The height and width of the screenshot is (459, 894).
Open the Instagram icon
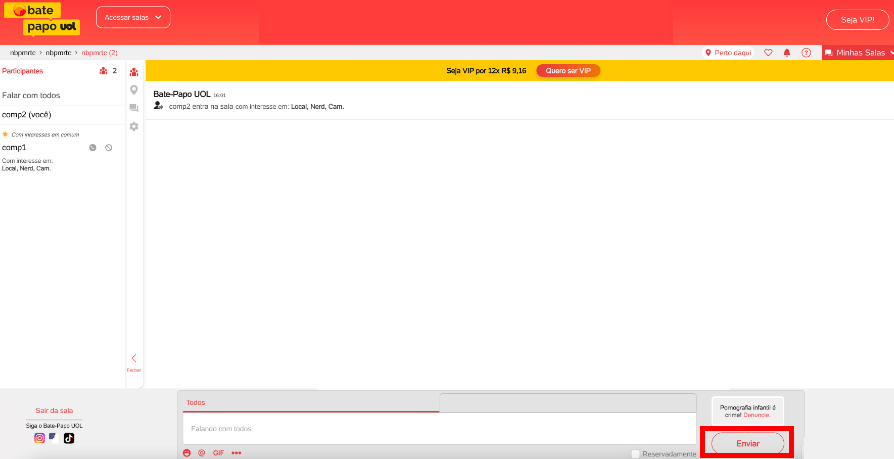pos(39,438)
